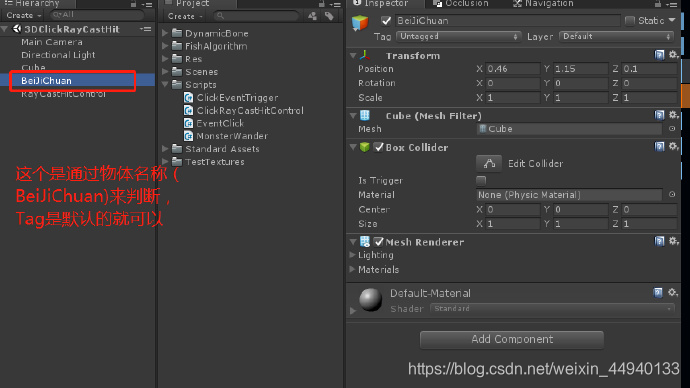Image resolution: width=690 pixels, height=388 pixels.
Task: Open Transform component gear settings
Action: pos(673,55)
